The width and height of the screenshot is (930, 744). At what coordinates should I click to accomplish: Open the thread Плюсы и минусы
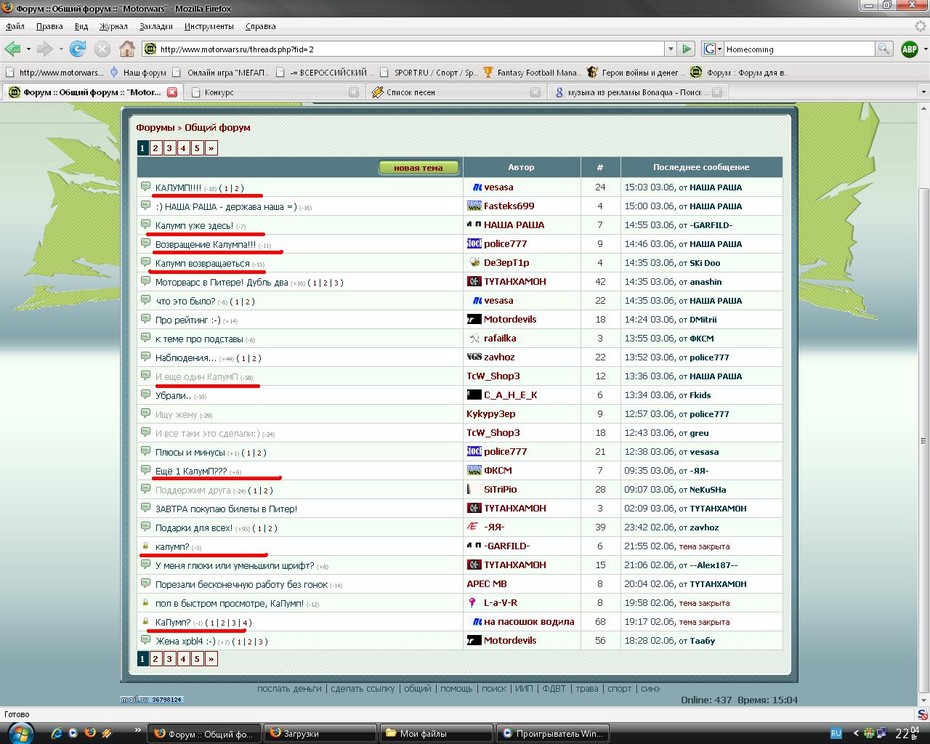point(190,452)
